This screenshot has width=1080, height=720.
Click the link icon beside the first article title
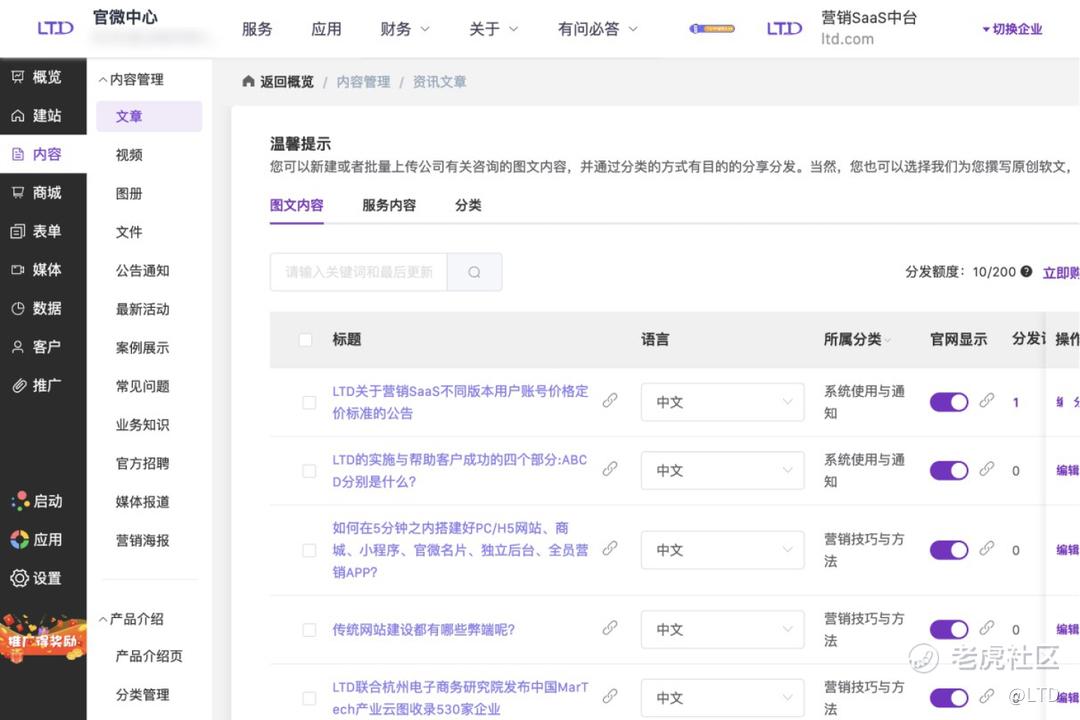(609, 400)
